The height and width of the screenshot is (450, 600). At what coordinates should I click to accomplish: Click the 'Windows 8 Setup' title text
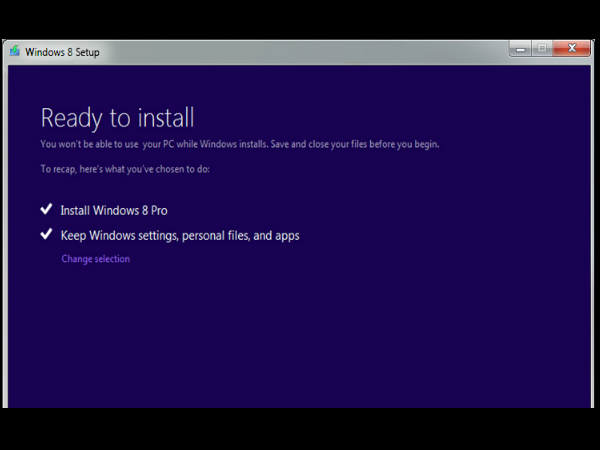tap(62, 52)
